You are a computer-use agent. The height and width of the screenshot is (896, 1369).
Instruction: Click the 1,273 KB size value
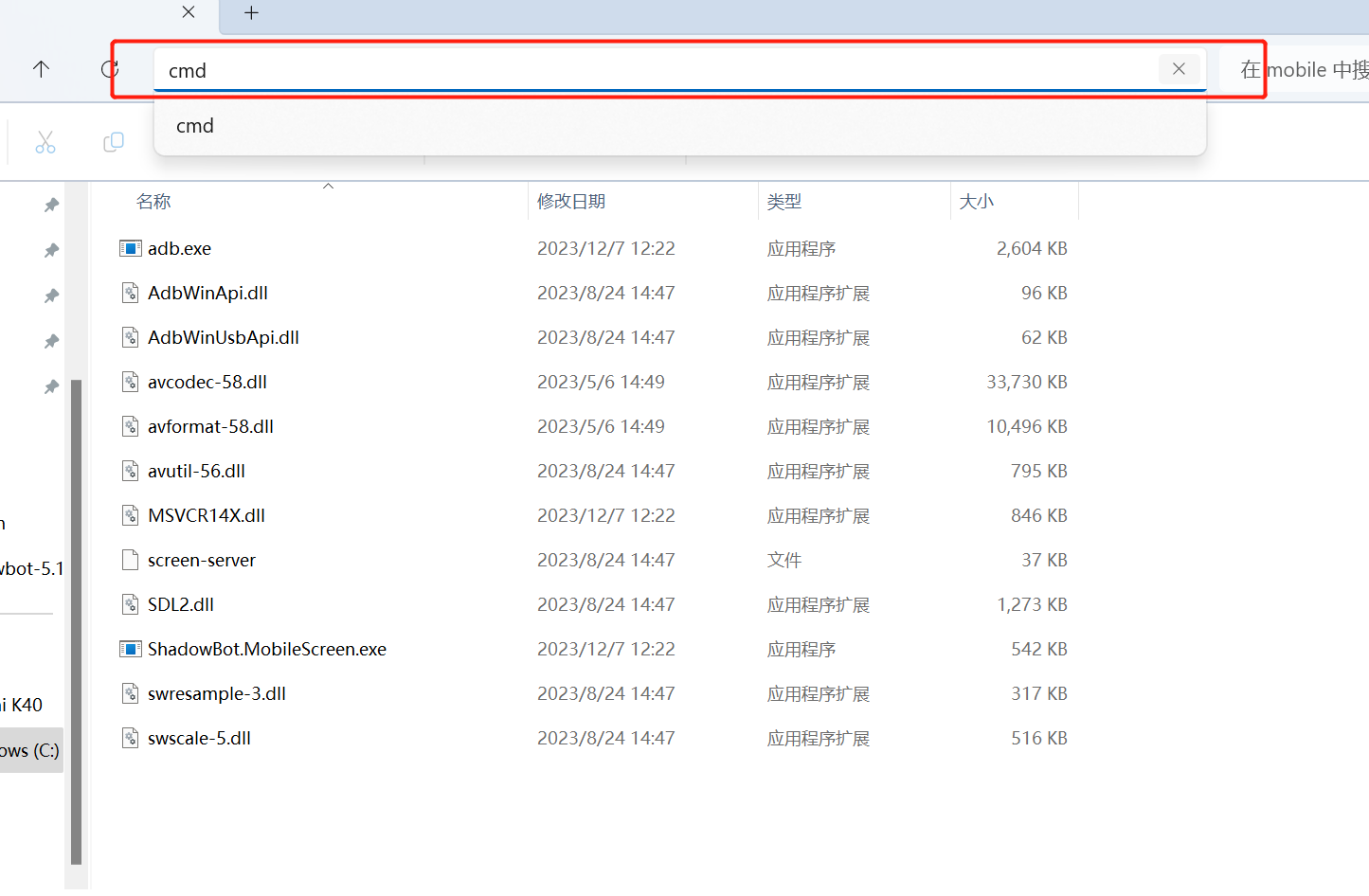[x=1032, y=605]
